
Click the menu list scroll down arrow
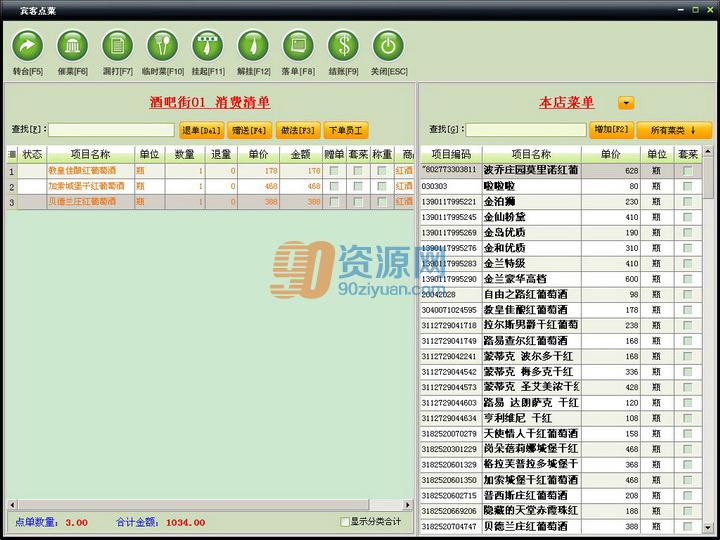pos(708,528)
